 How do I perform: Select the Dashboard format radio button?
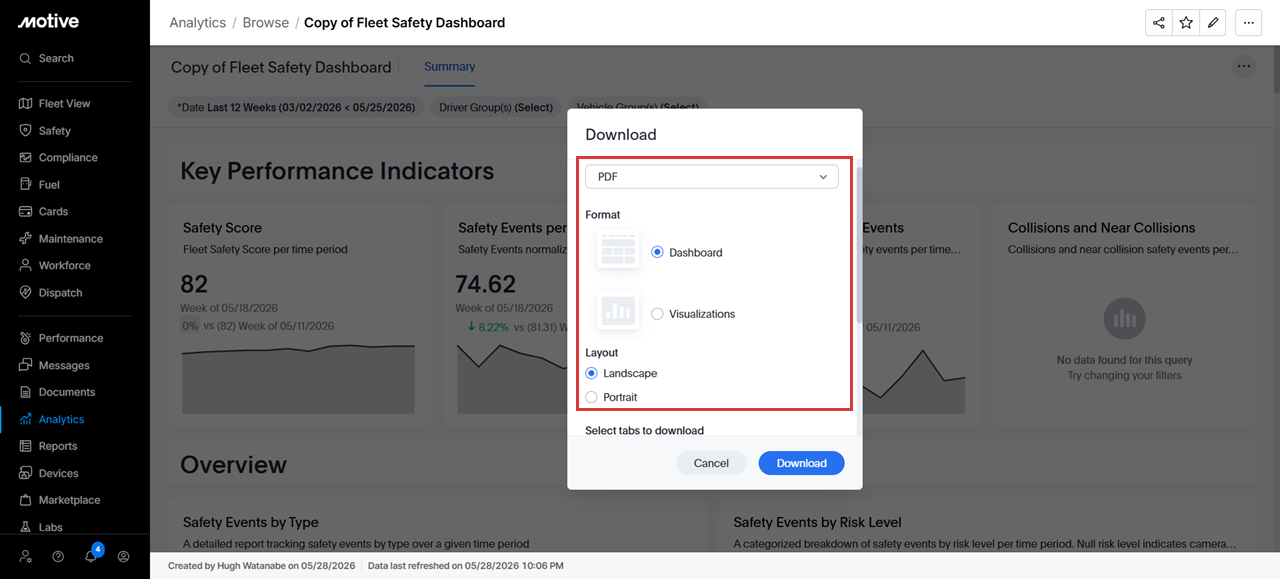coord(657,253)
